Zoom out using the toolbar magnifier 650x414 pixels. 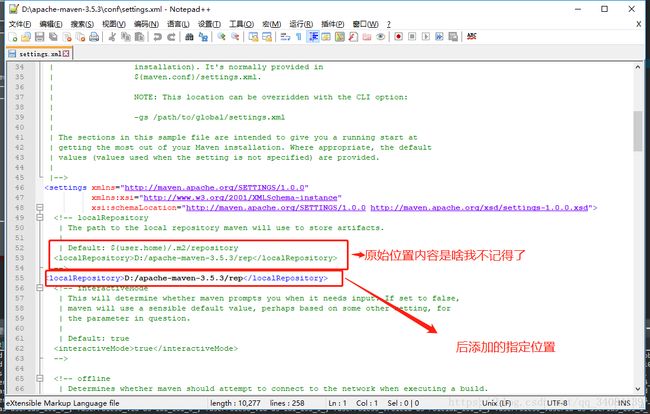pyautogui.click(x=235, y=37)
